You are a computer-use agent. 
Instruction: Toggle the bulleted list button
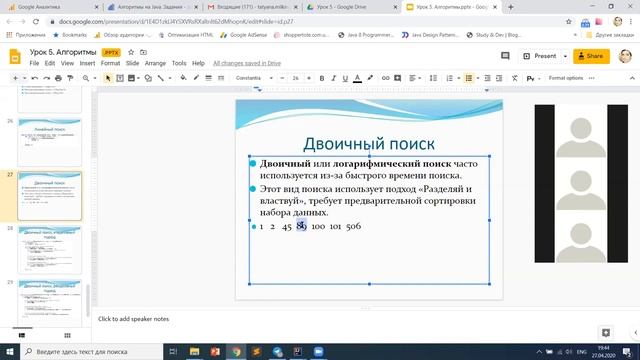coord(469,78)
